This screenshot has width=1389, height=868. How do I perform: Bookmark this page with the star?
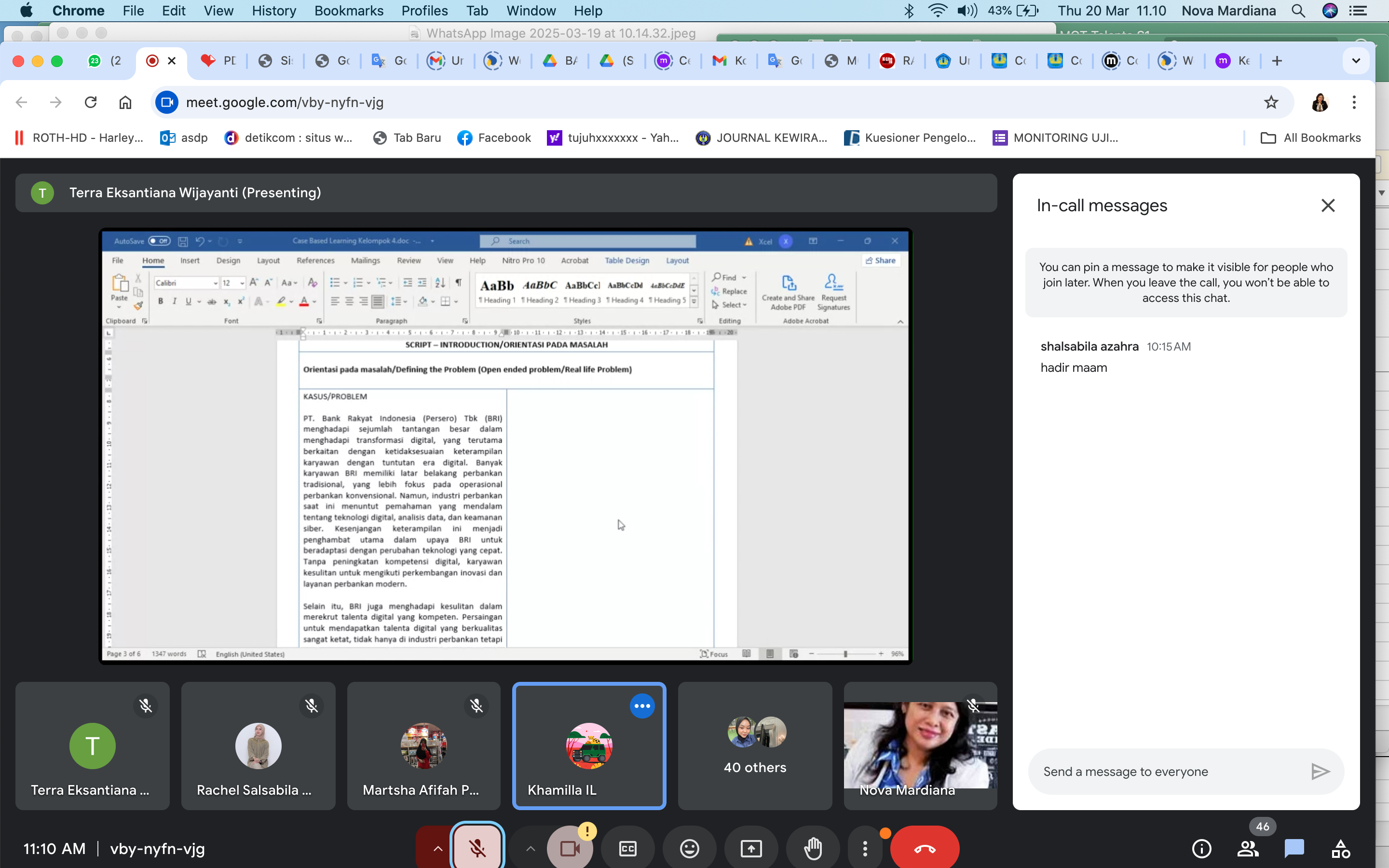1271,102
